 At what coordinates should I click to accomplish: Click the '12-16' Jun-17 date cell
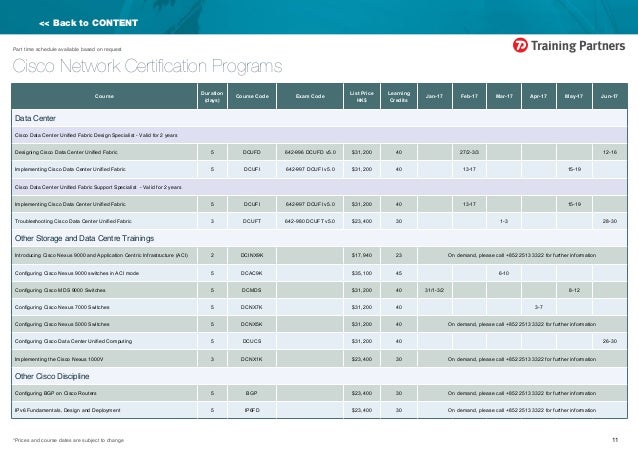click(610, 152)
